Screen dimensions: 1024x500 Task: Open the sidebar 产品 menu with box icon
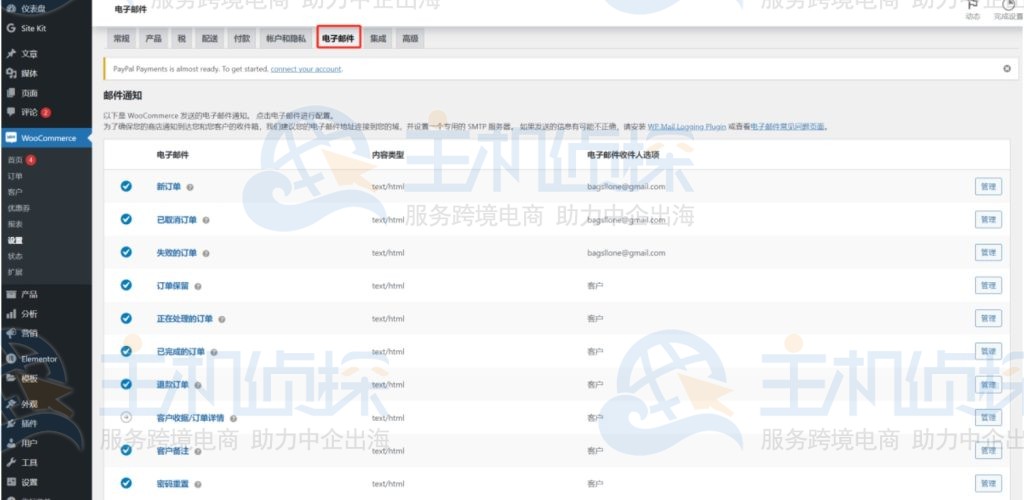(29, 294)
